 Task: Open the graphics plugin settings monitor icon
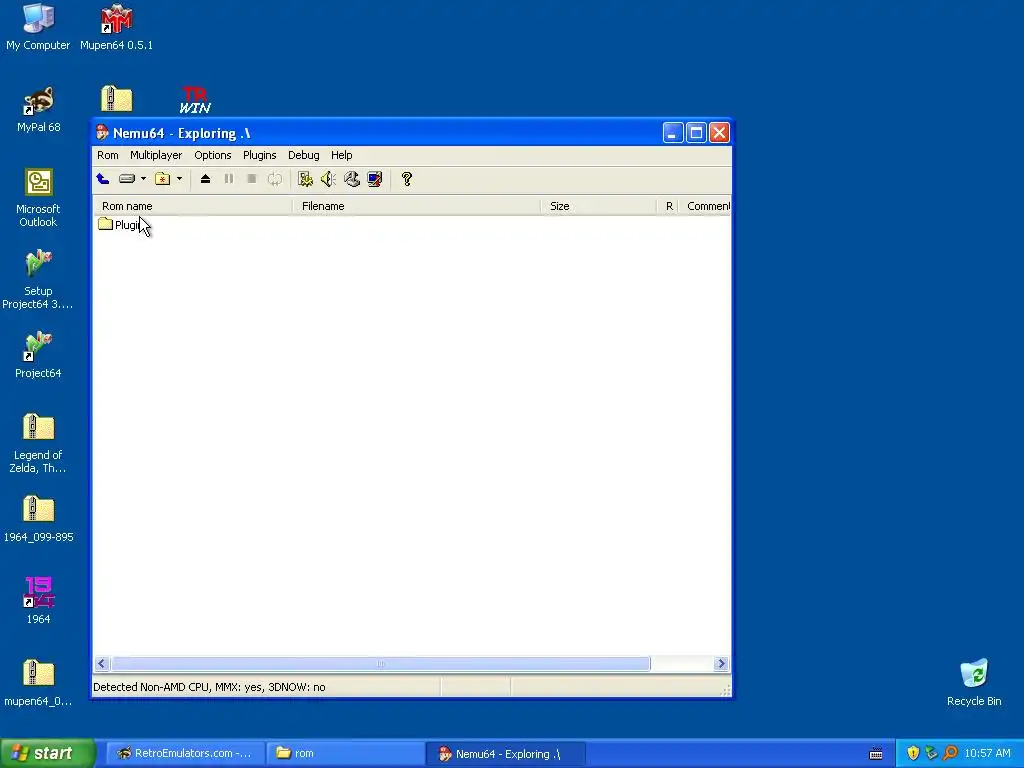pos(375,179)
